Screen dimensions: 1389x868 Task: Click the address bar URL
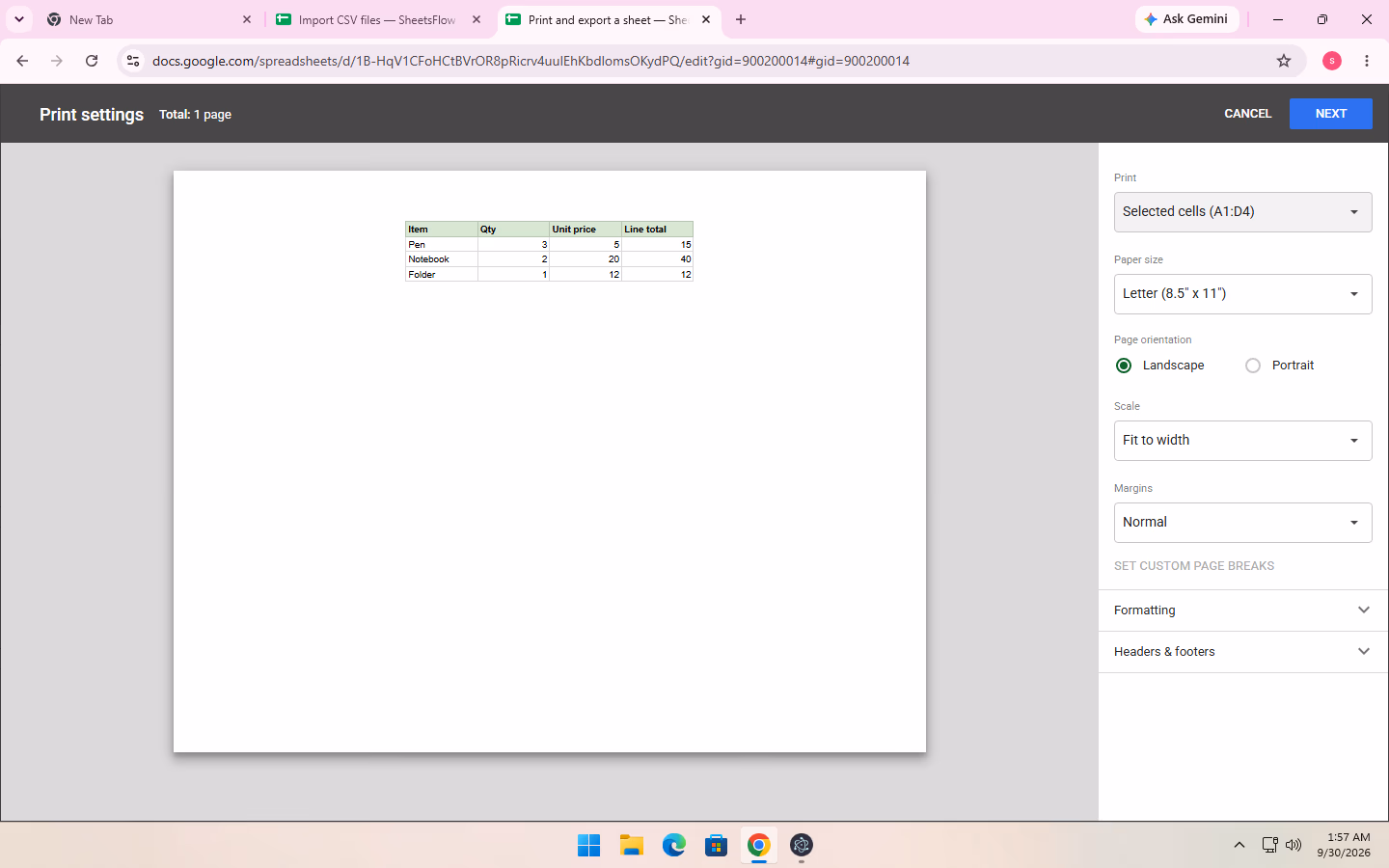[531, 61]
